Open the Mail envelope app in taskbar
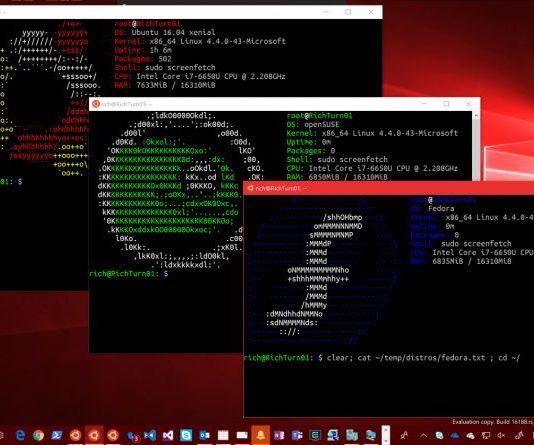Image resolution: width=534 pixels, height=445 pixels. pyautogui.click(x=242, y=435)
